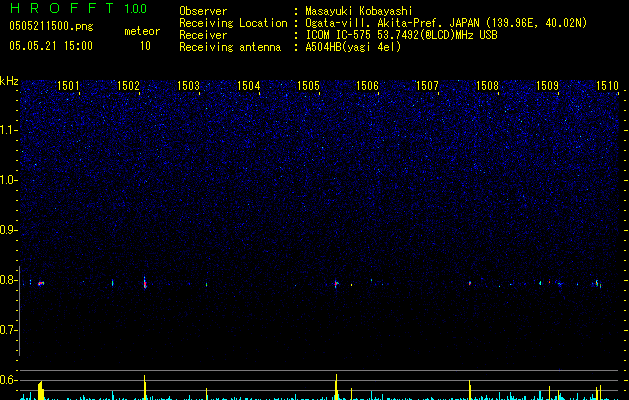Image resolution: width=629 pixels, height=400 pixels.
Task: Click the 'Receiving antenna' field label
Action: coord(230,47)
